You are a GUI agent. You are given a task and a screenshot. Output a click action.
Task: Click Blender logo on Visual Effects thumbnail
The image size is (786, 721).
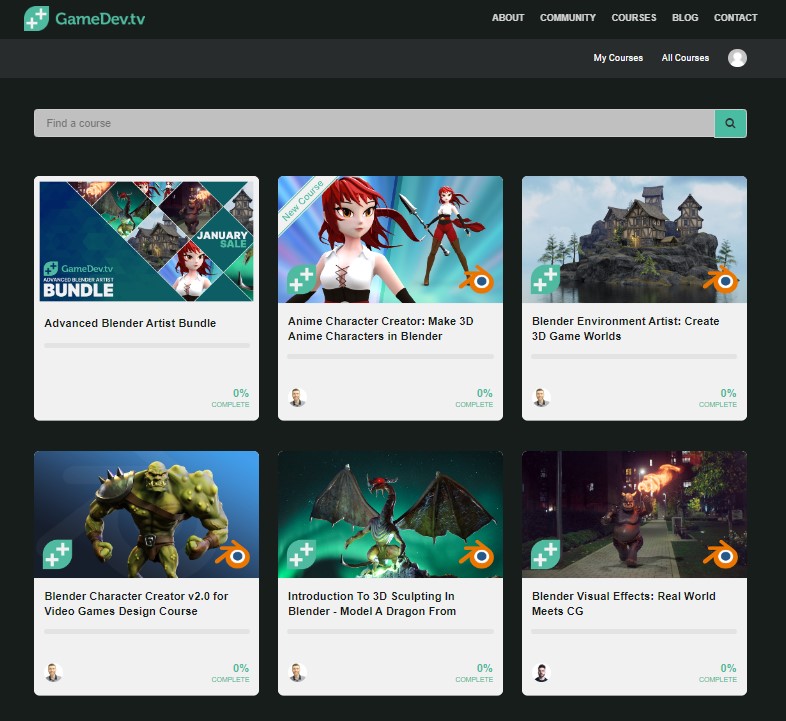[721, 555]
